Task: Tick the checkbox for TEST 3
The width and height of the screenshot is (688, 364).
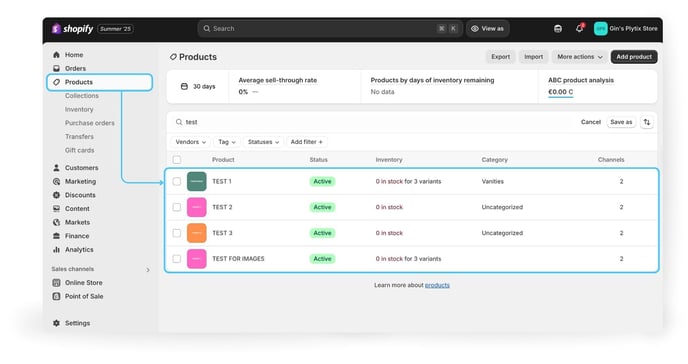Action: pyautogui.click(x=177, y=233)
